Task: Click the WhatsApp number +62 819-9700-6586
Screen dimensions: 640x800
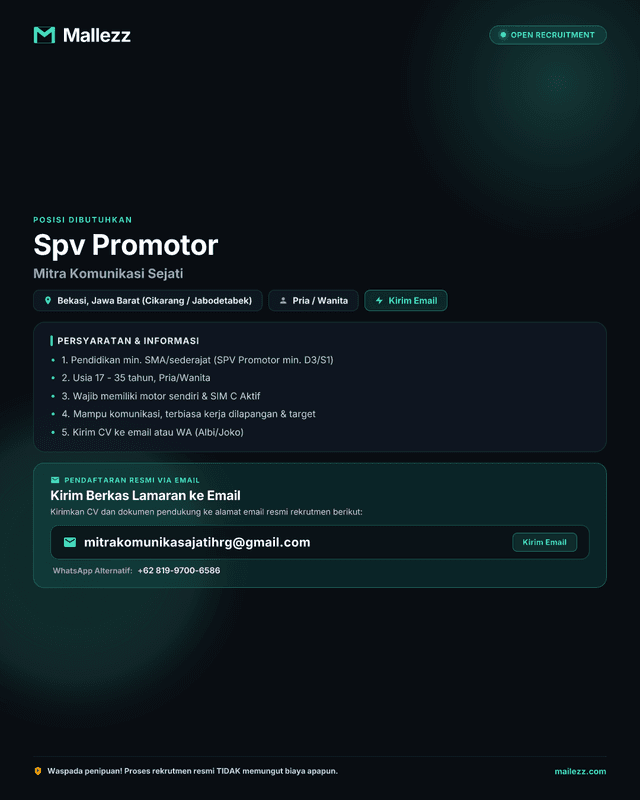Action: pyautogui.click(x=179, y=570)
